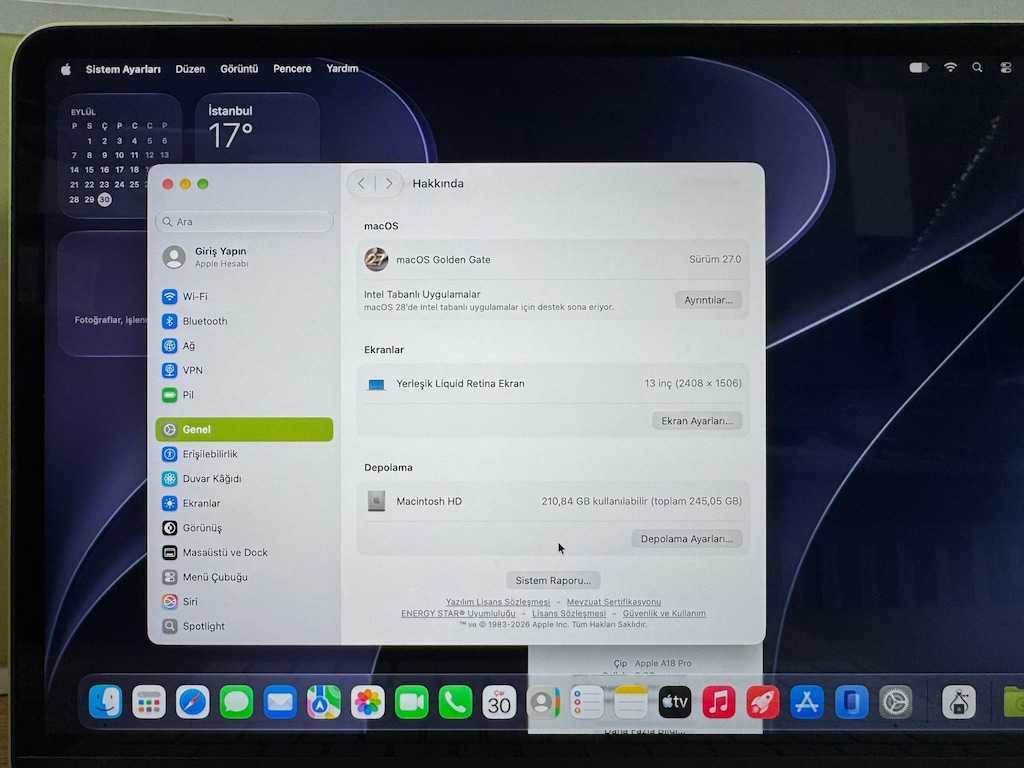Open the Apple menu
Screen dimensions: 1024x768
click(66, 69)
